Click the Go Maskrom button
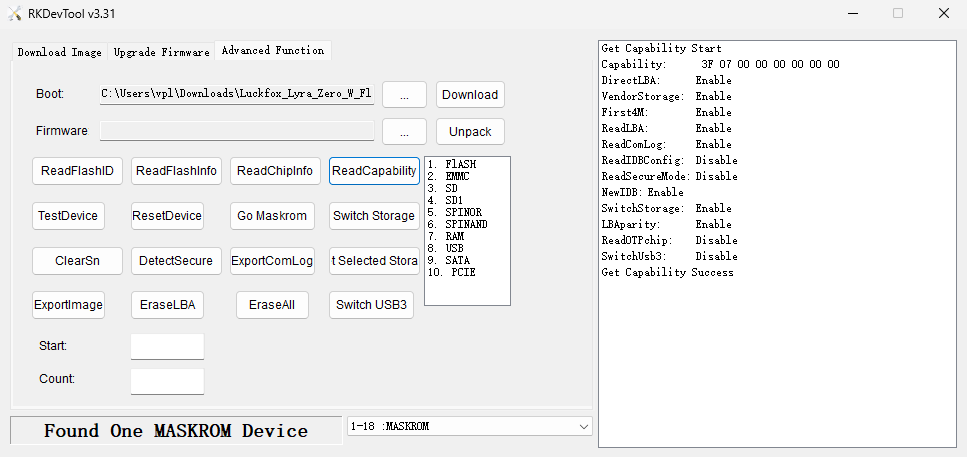Image resolution: width=967 pixels, height=457 pixels. 272,216
